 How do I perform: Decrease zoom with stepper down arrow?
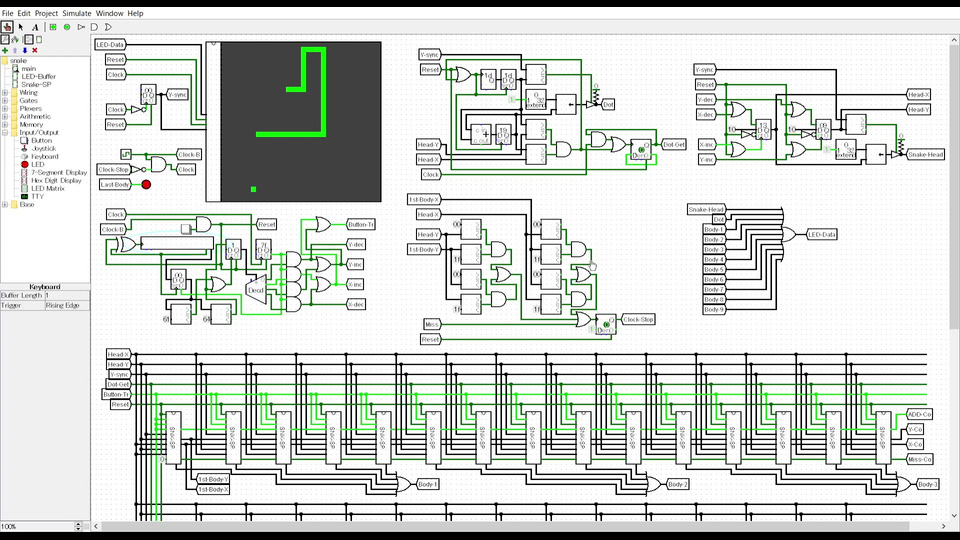[x=78, y=529]
